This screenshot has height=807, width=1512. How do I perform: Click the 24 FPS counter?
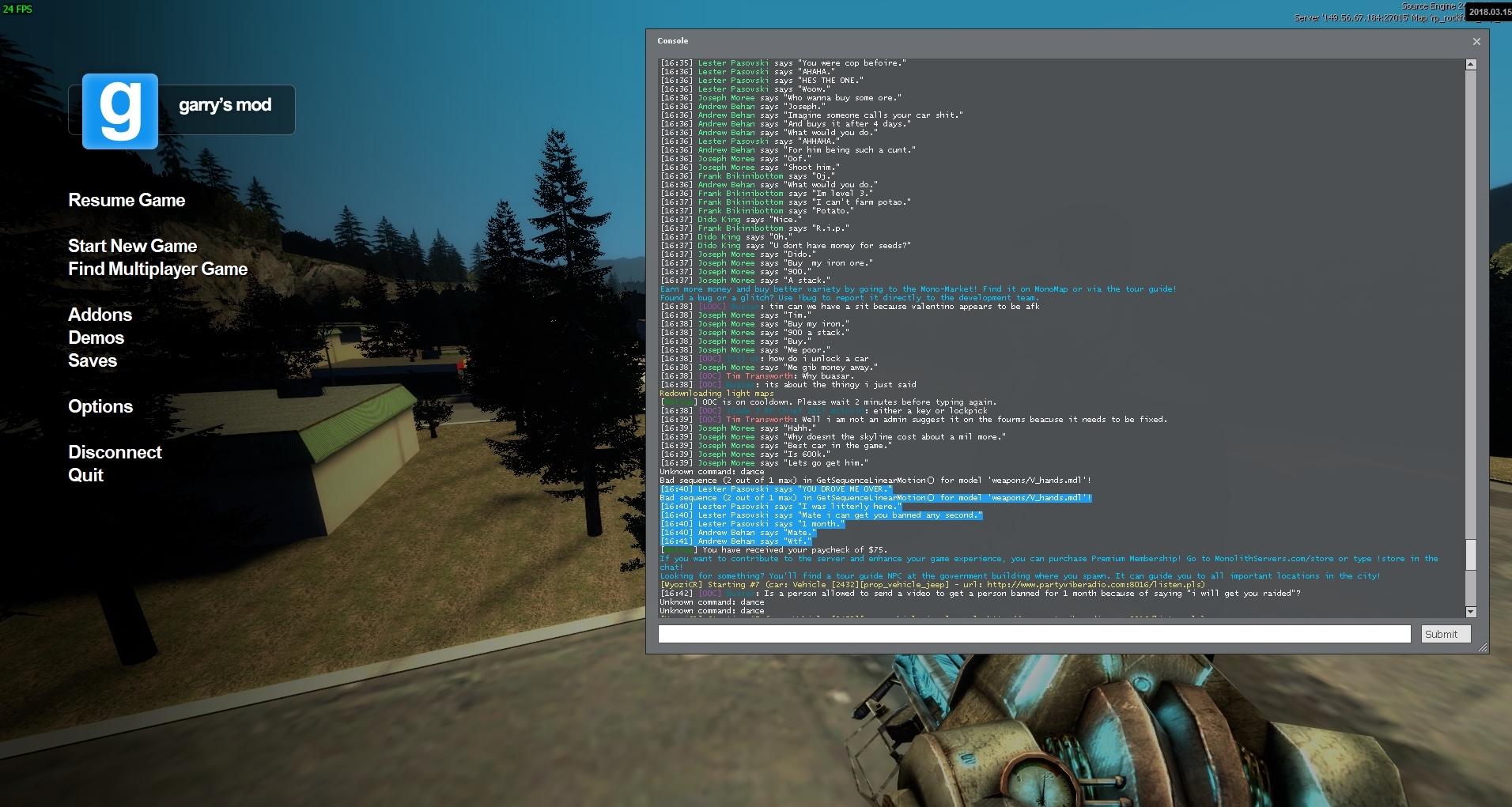[x=17, y=9]
